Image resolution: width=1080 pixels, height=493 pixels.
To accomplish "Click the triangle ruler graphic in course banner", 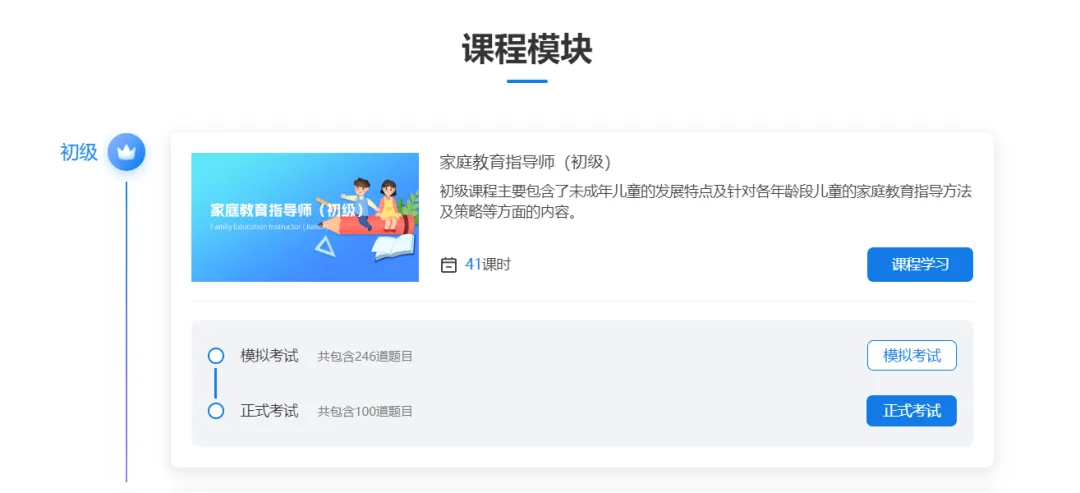I will point(324,246).
